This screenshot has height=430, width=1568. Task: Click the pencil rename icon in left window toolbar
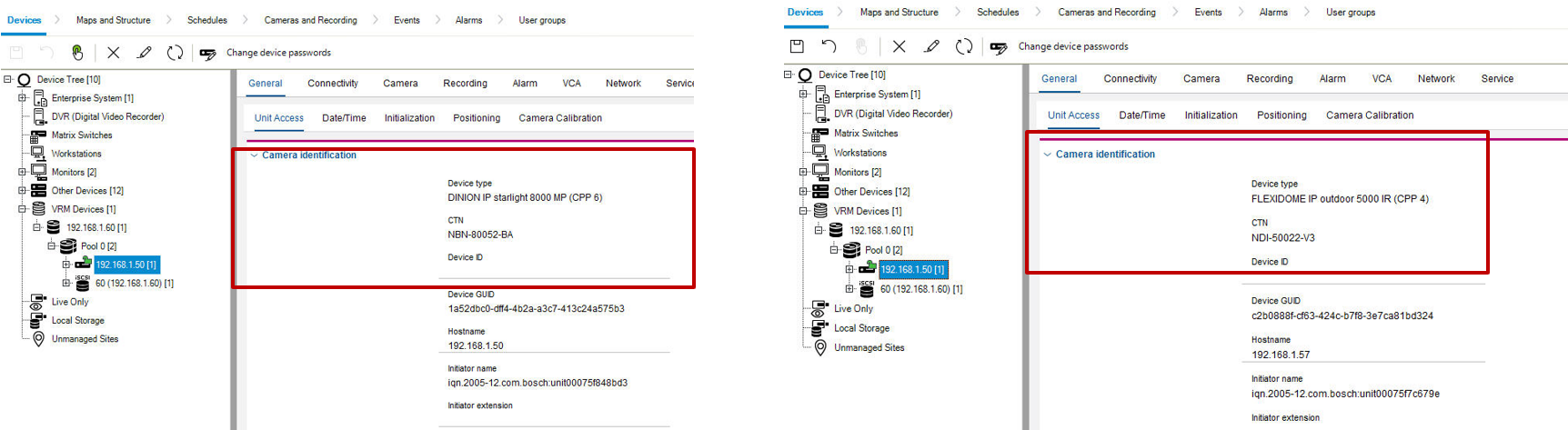tap(144, 53)
